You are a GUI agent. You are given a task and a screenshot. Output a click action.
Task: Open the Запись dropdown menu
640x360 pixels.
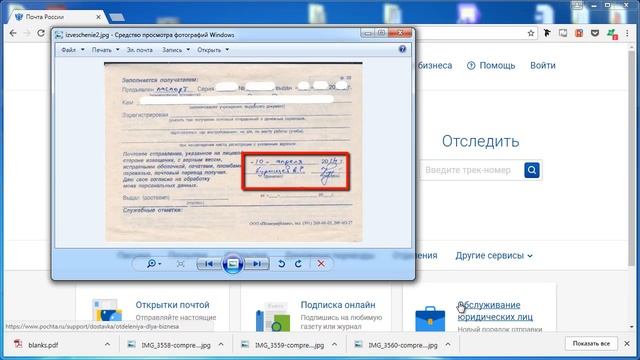[x=176, y=50]
